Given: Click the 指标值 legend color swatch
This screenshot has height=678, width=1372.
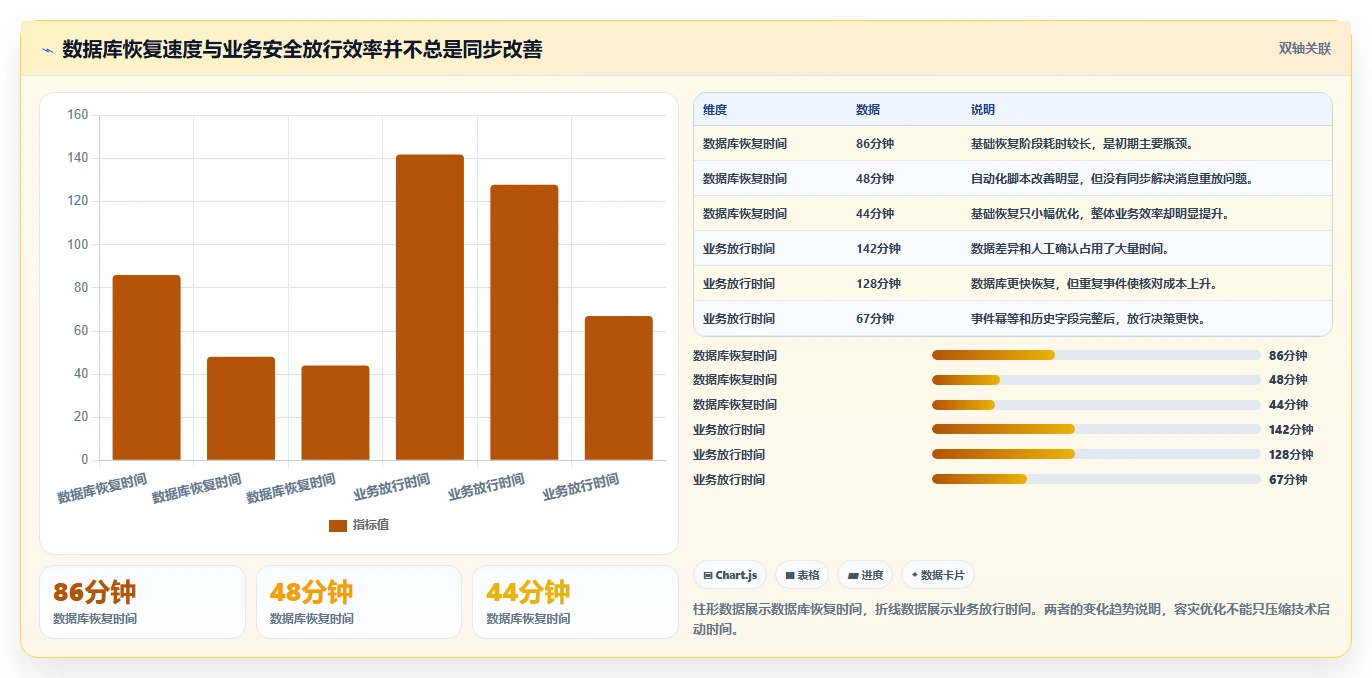Looking at the screenshot, I should (338, 525).
